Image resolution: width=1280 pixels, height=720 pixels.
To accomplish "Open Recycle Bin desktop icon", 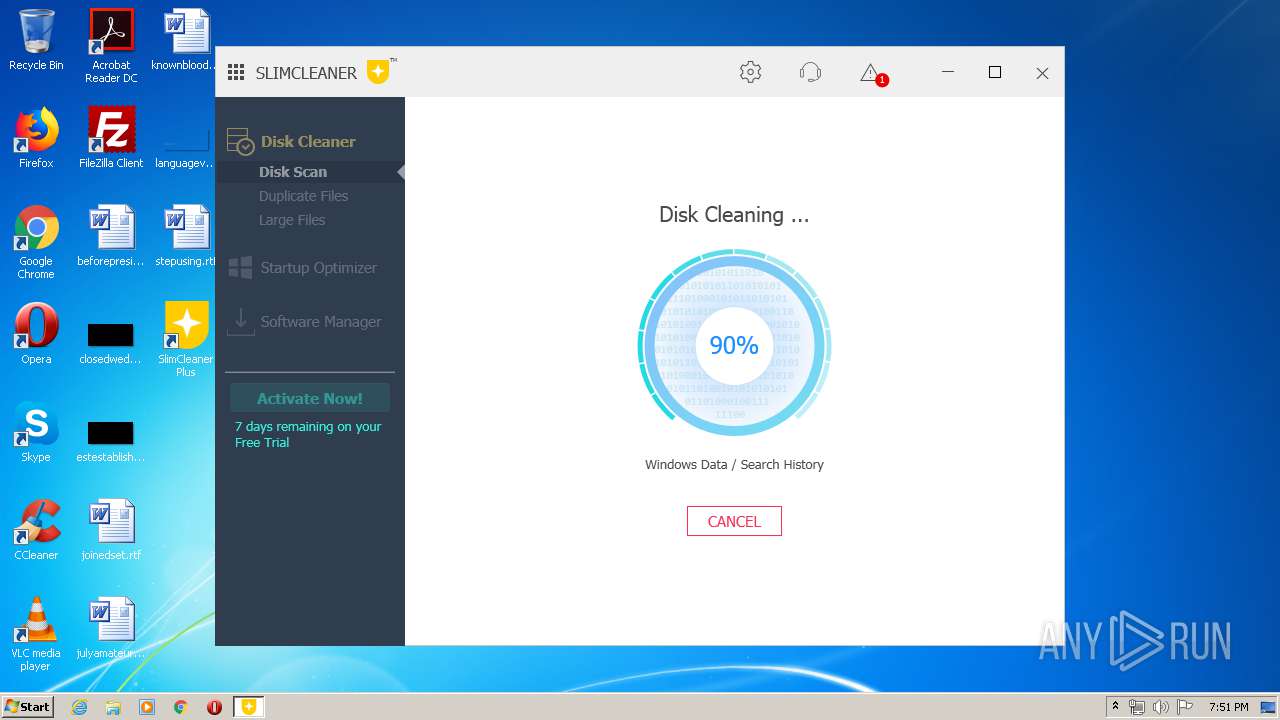I will click(x=36, y=40).
